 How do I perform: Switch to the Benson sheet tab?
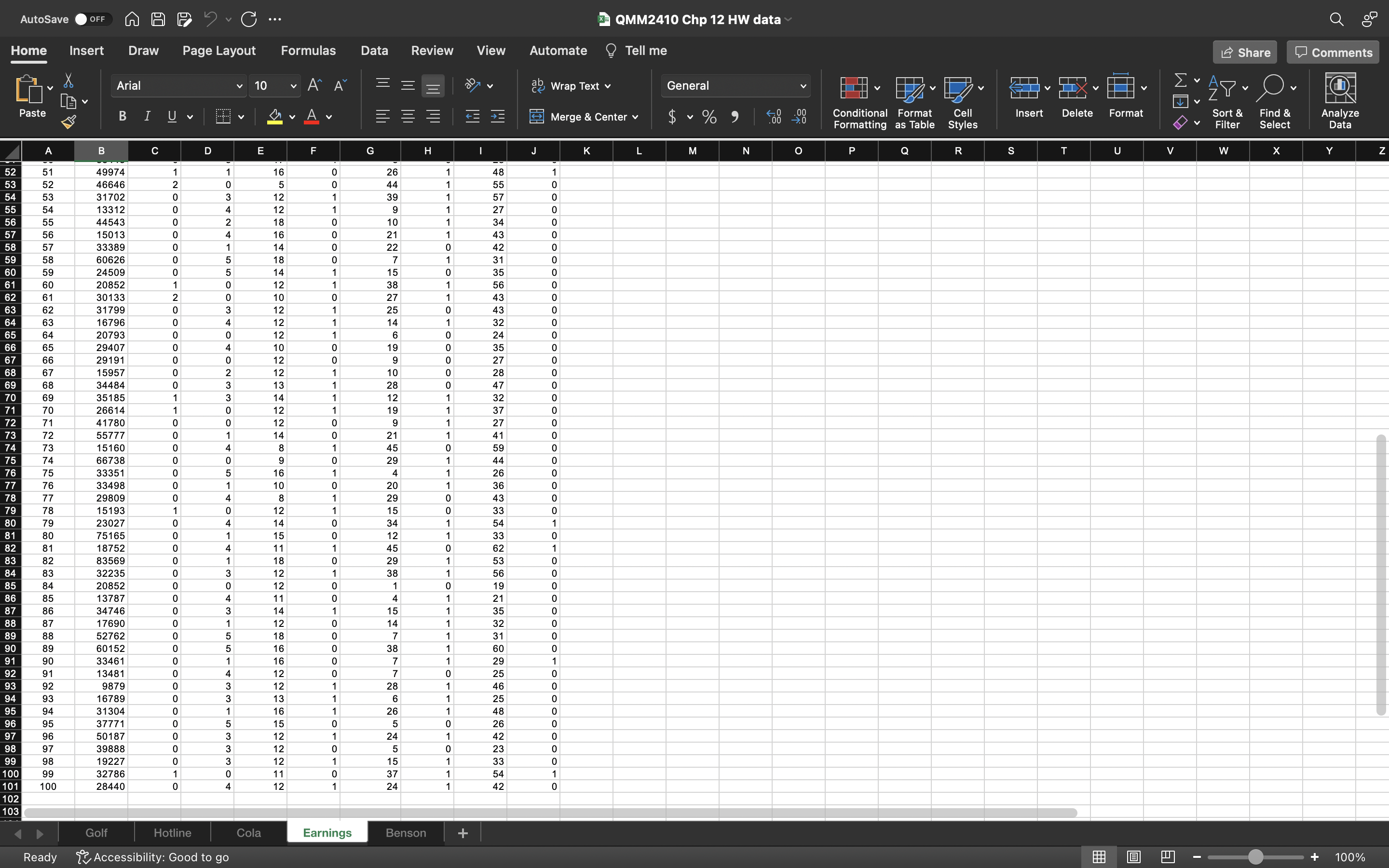[405, 832]
